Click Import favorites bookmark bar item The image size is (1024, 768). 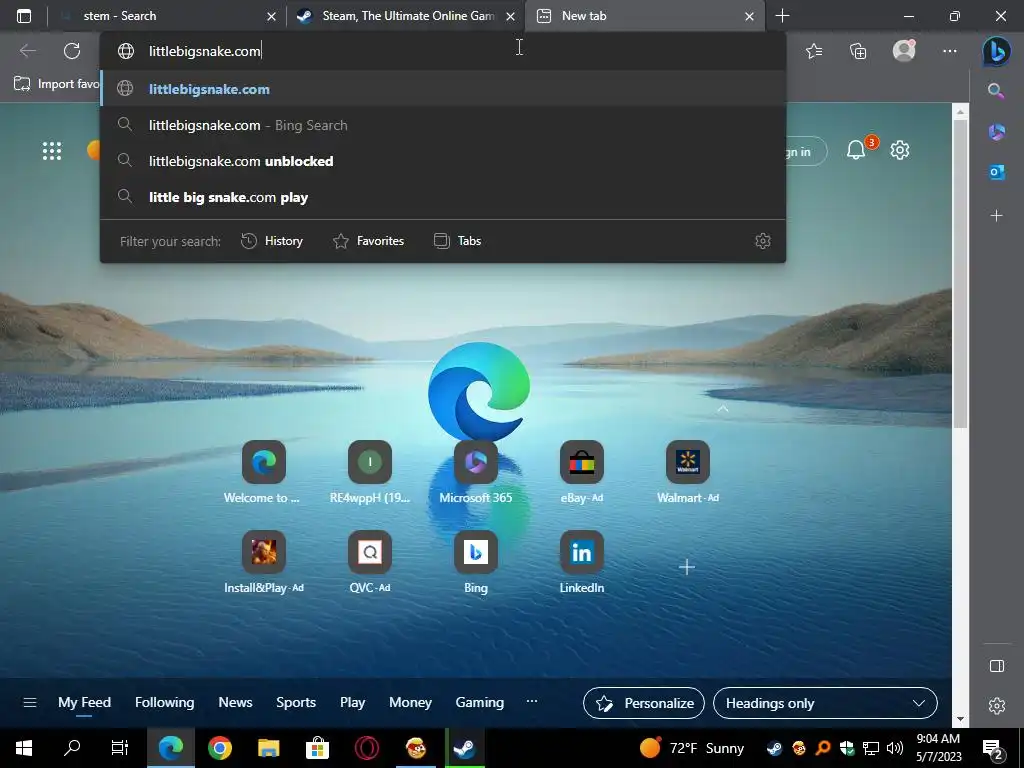[56, 84]
